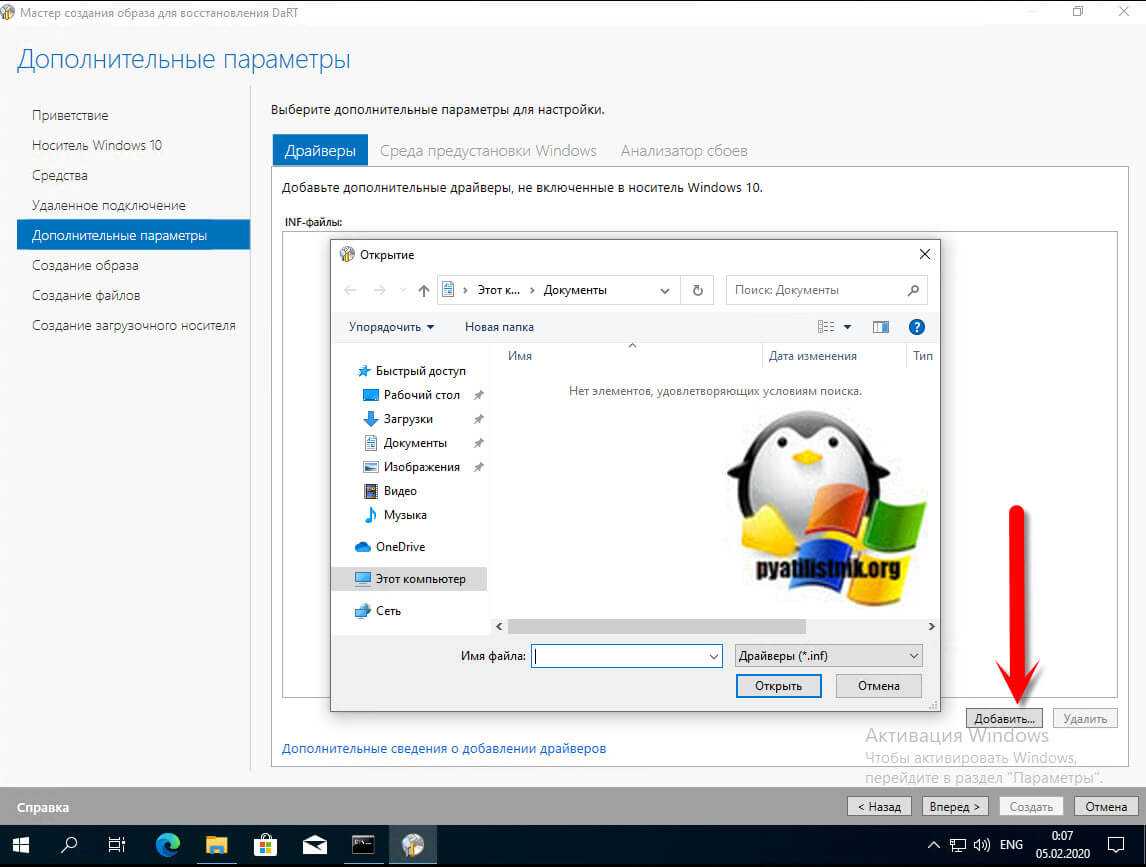
Task: Go up one folder with Up arrow
Action: 424,290
